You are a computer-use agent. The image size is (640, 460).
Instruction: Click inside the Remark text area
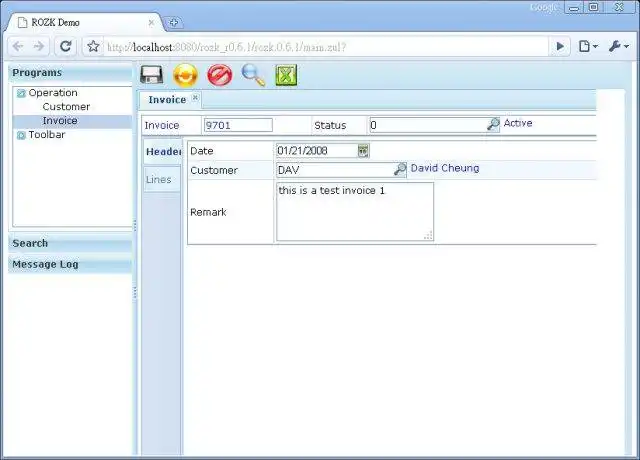click(x=355, y=212)
